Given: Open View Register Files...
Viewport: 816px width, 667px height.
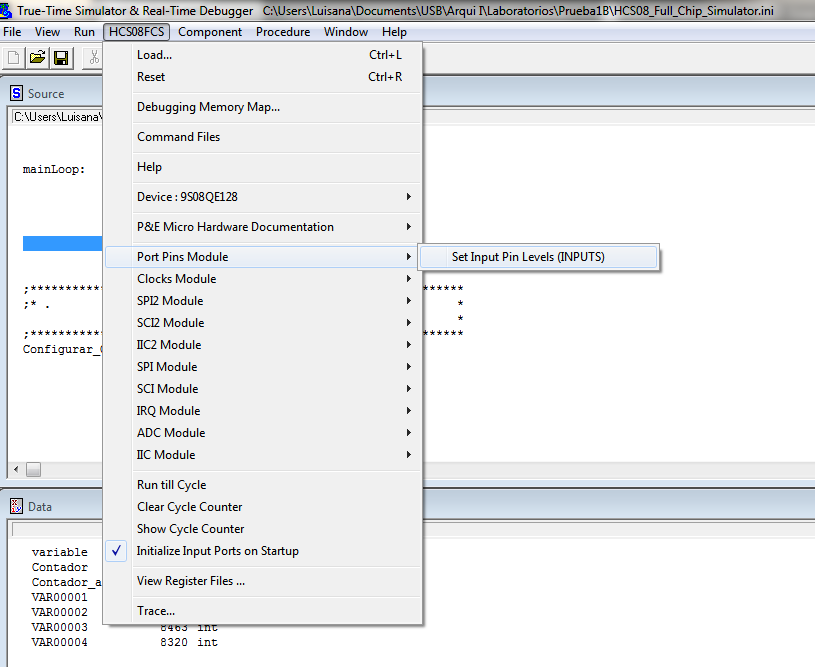Looking at the screenshot, I should [x=190, y=581].
